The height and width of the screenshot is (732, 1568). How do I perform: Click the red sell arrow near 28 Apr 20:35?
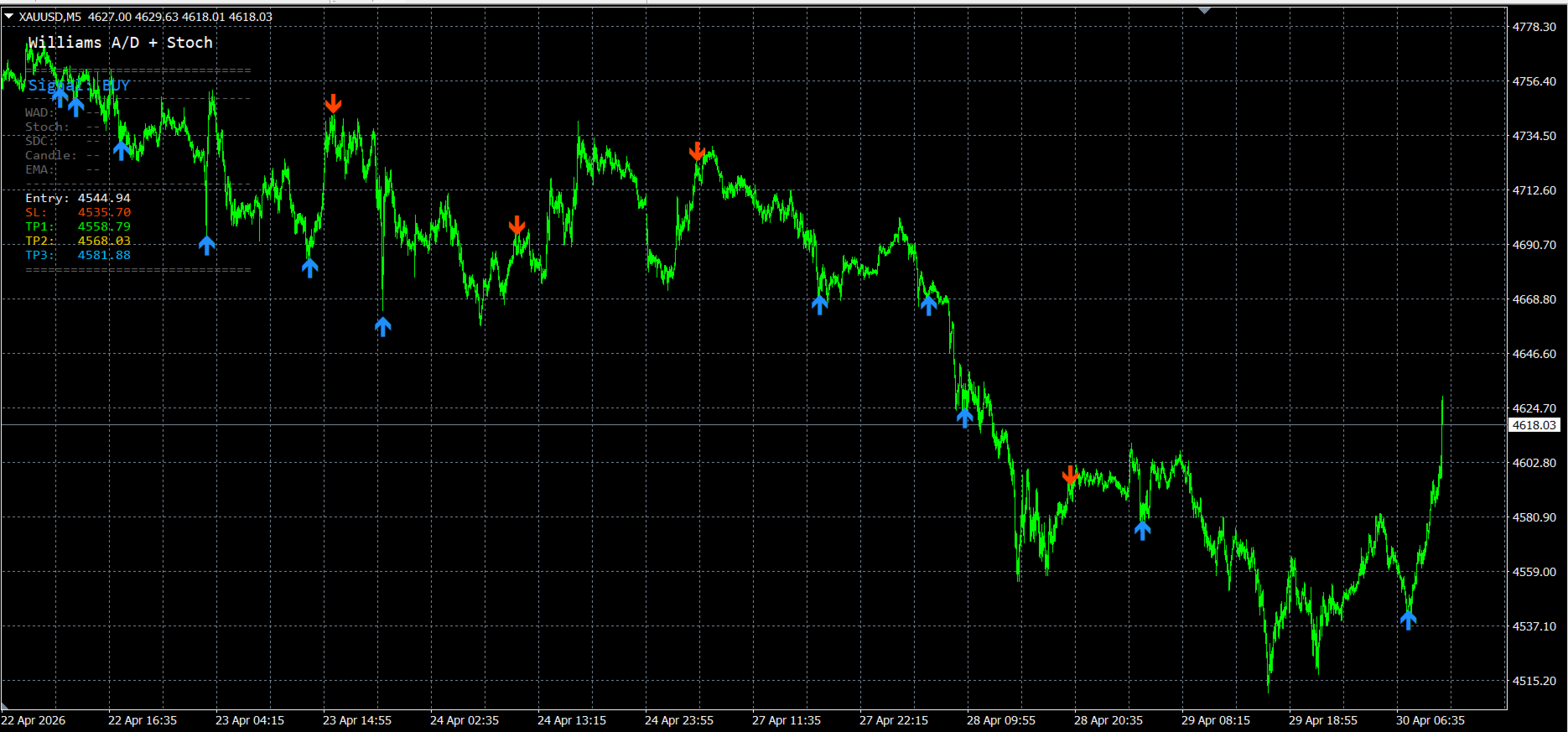pos(1070,475)
